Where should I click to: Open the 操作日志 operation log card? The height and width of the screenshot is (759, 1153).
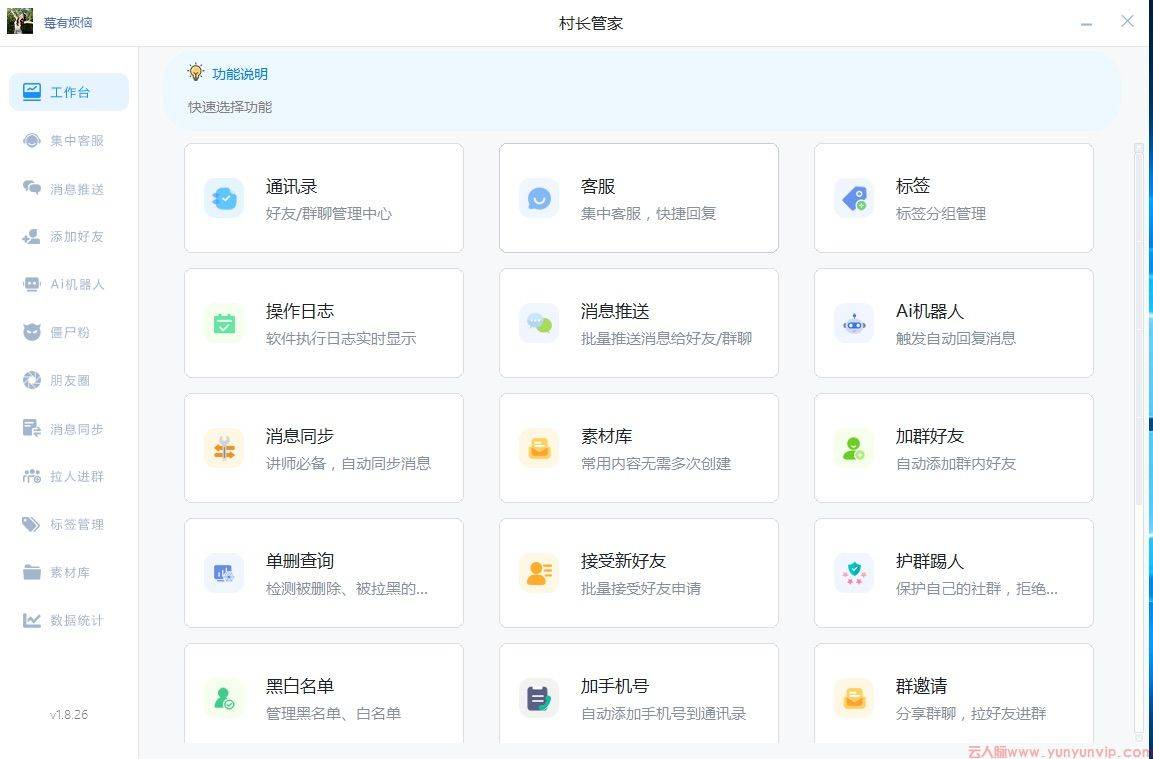323,322
